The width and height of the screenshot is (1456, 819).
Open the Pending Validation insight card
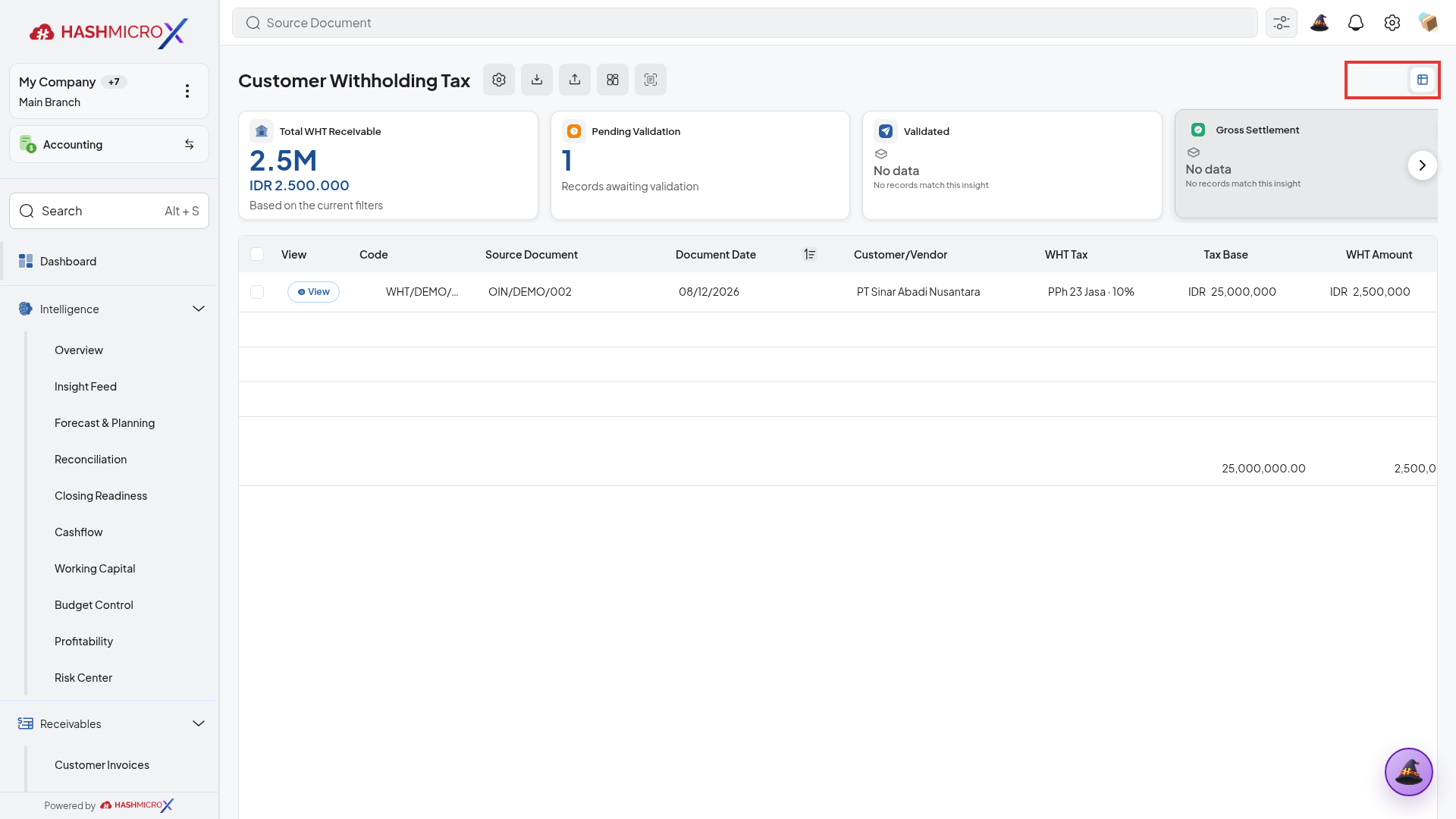pyautogui.click(x=700, y=165)
